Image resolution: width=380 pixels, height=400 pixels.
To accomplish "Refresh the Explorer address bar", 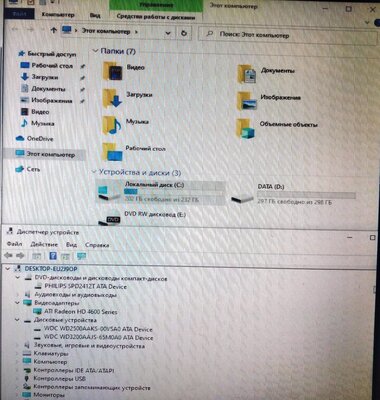I will [184, 33].
